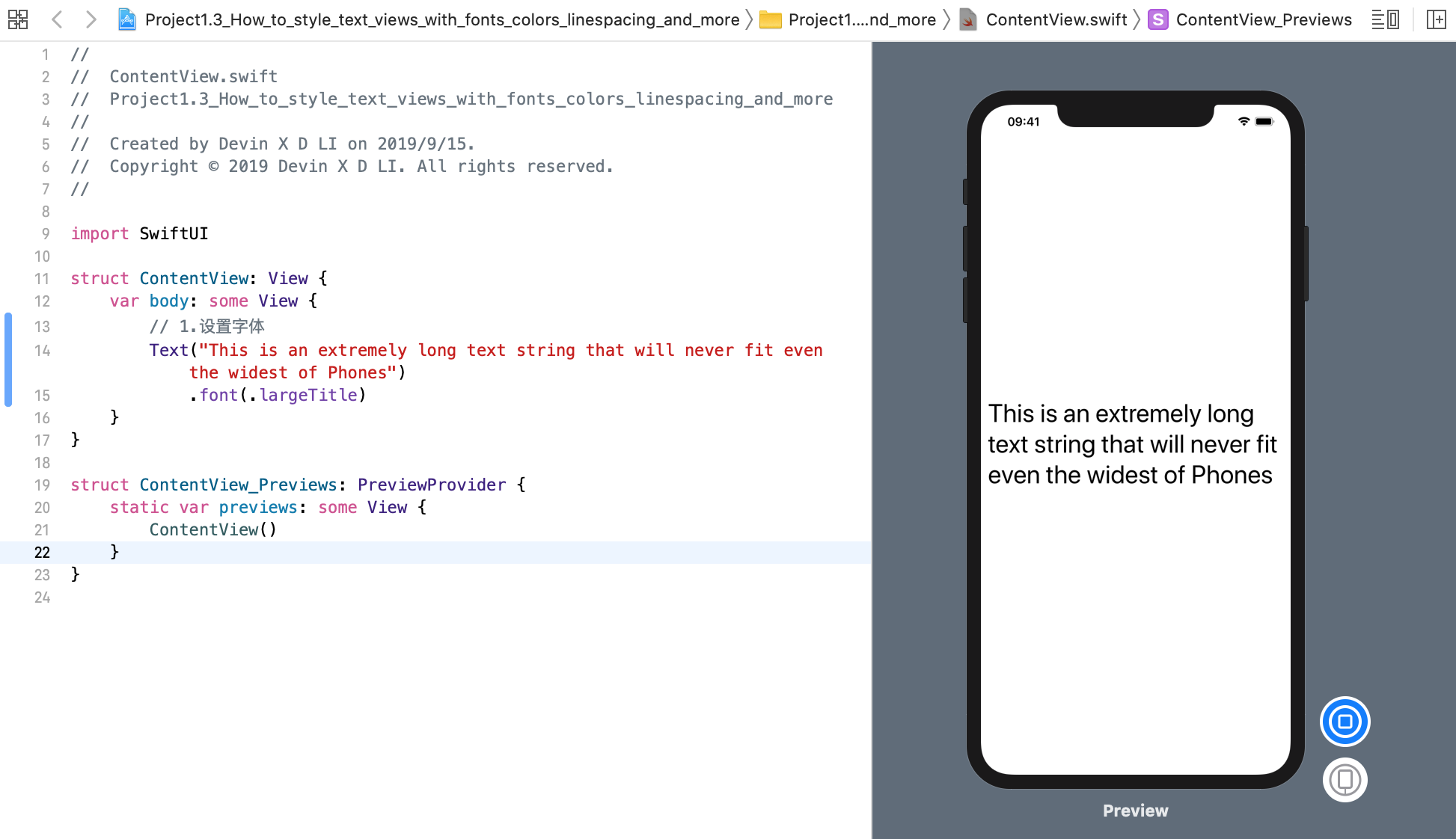The width and height of the screenshot is (1456, 839).
Task: Click ContentView() on line 21
Action: pos(213,529)
